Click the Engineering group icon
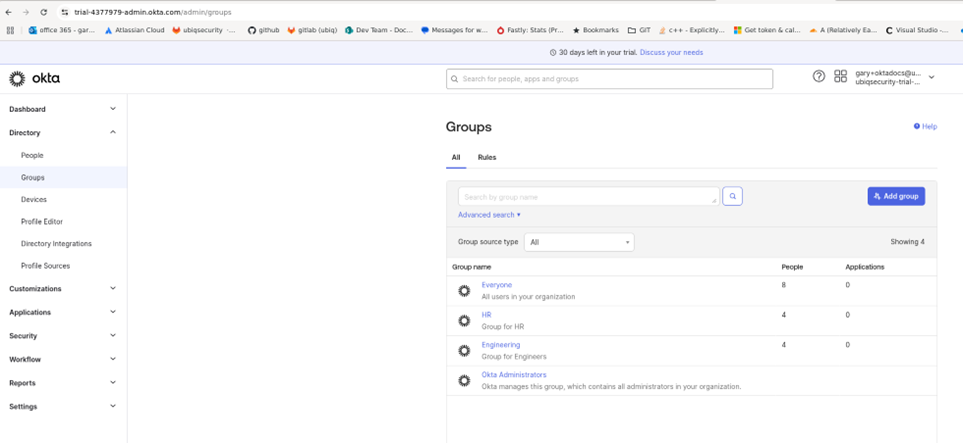 pyautogui.click(x=464, y=350)
